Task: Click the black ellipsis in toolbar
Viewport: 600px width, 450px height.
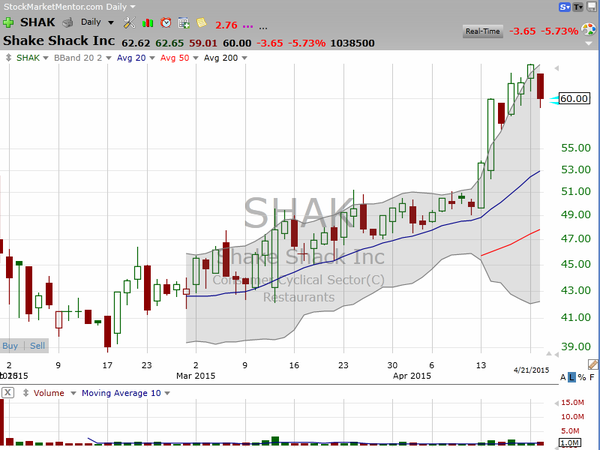Action: click(263, 28)
